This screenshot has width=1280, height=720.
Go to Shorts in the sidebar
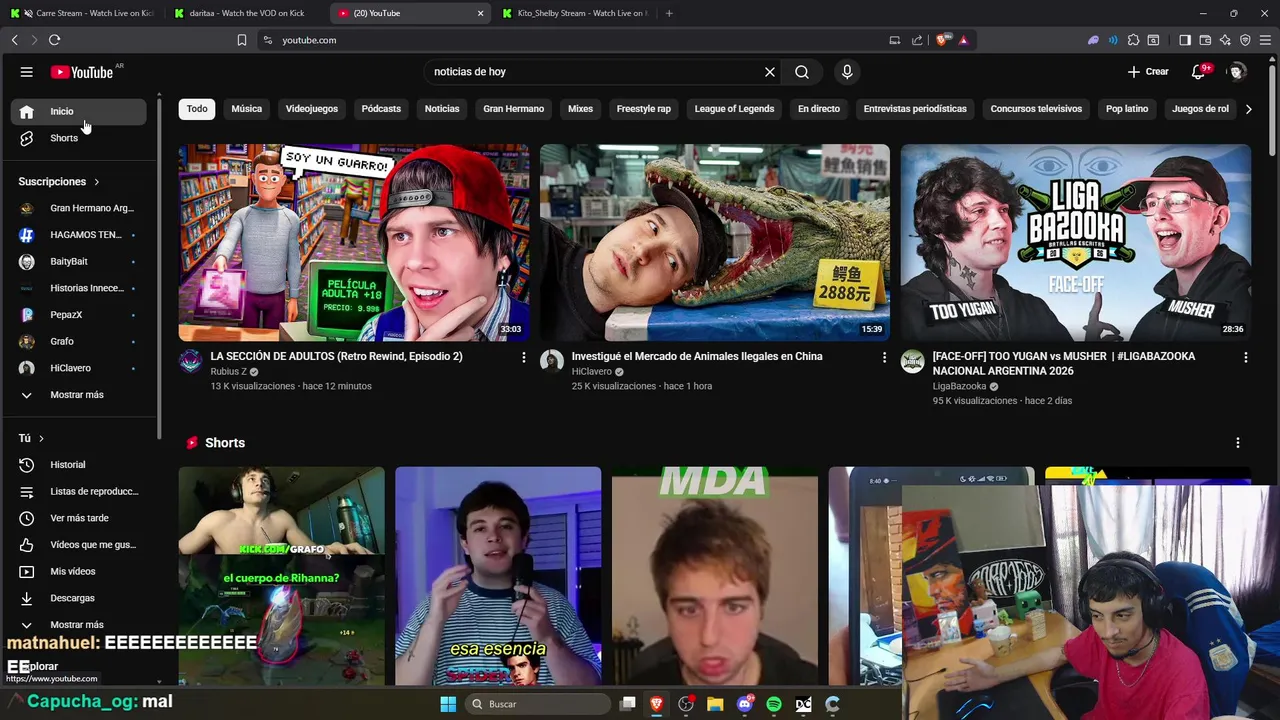coord(78,138)
